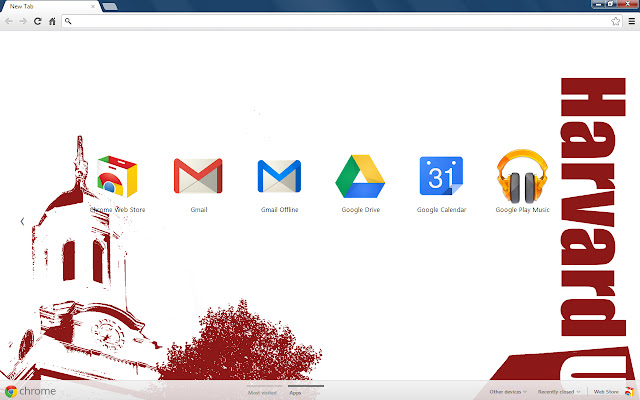
Task: Select the New Tab tab
Action: point(49,6)
